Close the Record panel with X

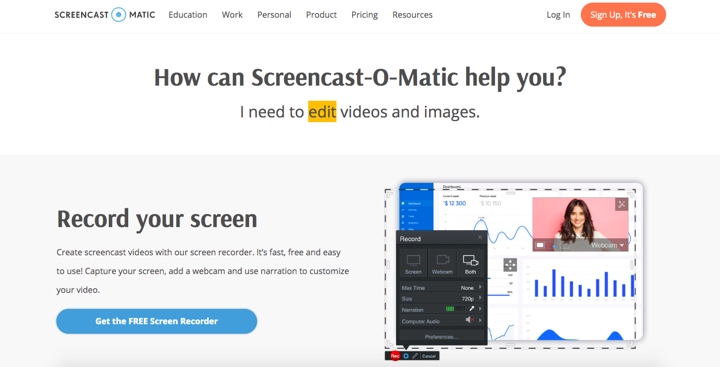(480, 237)
